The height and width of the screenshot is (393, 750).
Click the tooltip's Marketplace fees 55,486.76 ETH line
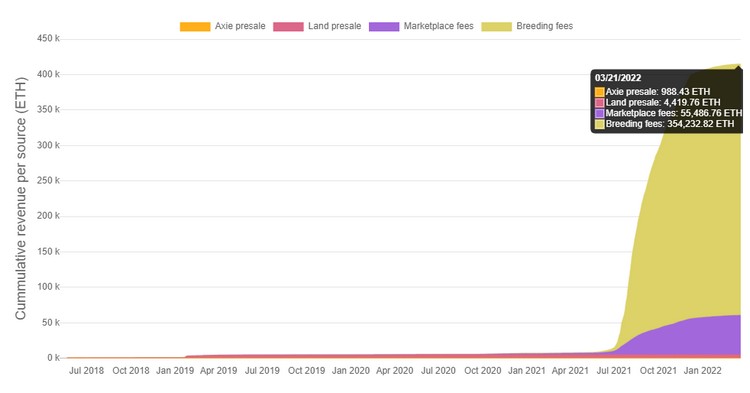click(668, 113)
